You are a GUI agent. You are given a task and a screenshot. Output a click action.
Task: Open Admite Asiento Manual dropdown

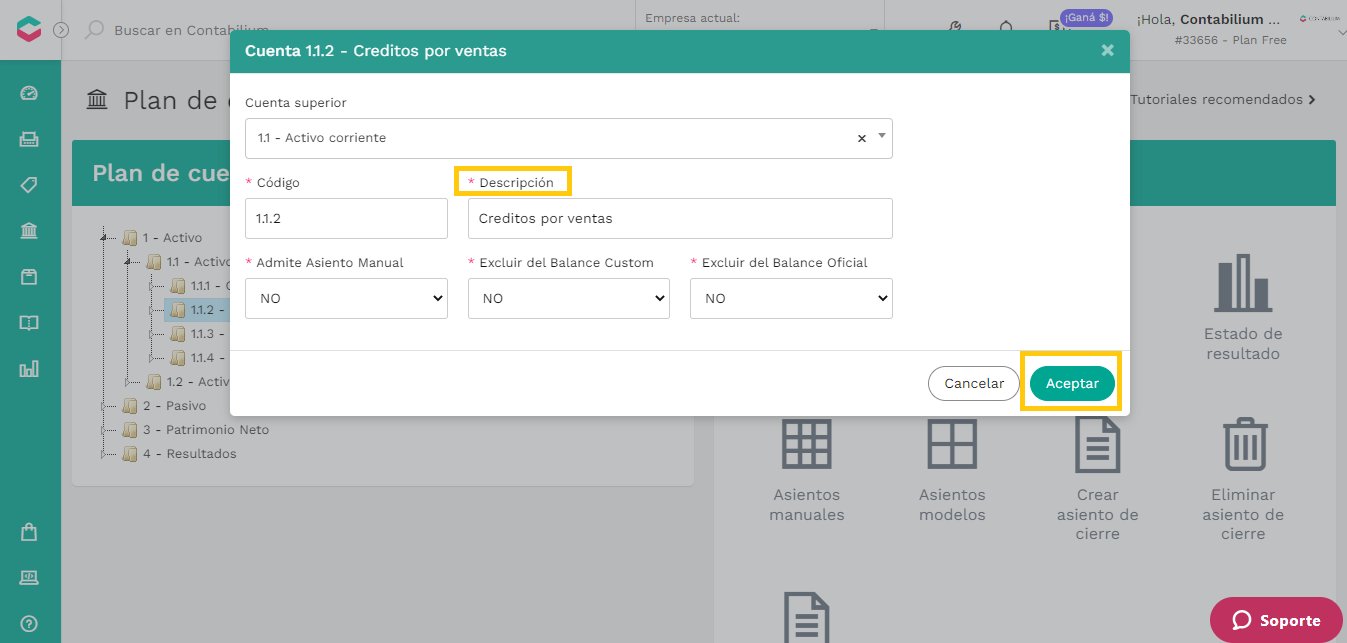pos(346,298)
